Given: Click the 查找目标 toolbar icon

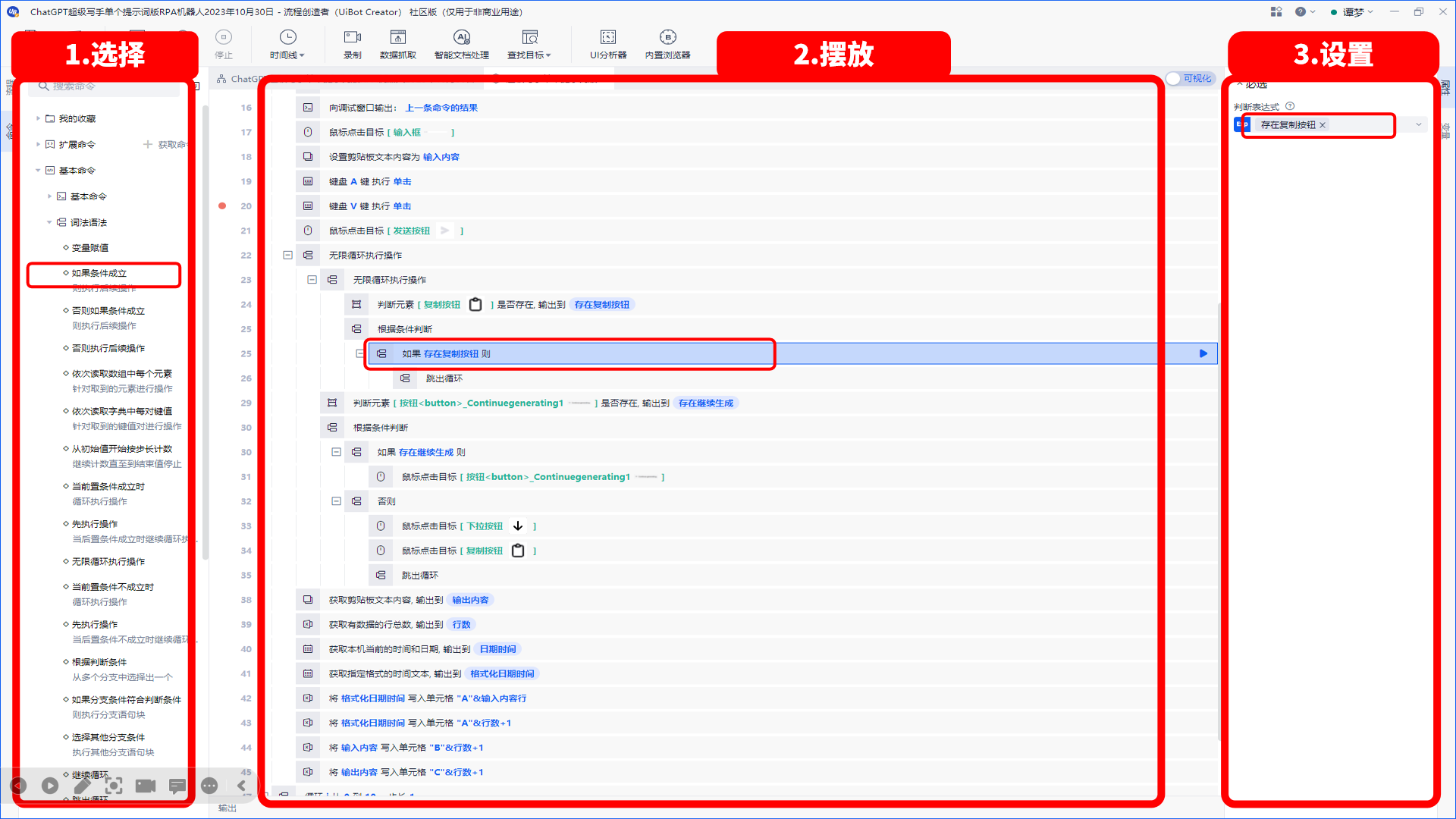Looking at the screenshot, I should [530, 37].
